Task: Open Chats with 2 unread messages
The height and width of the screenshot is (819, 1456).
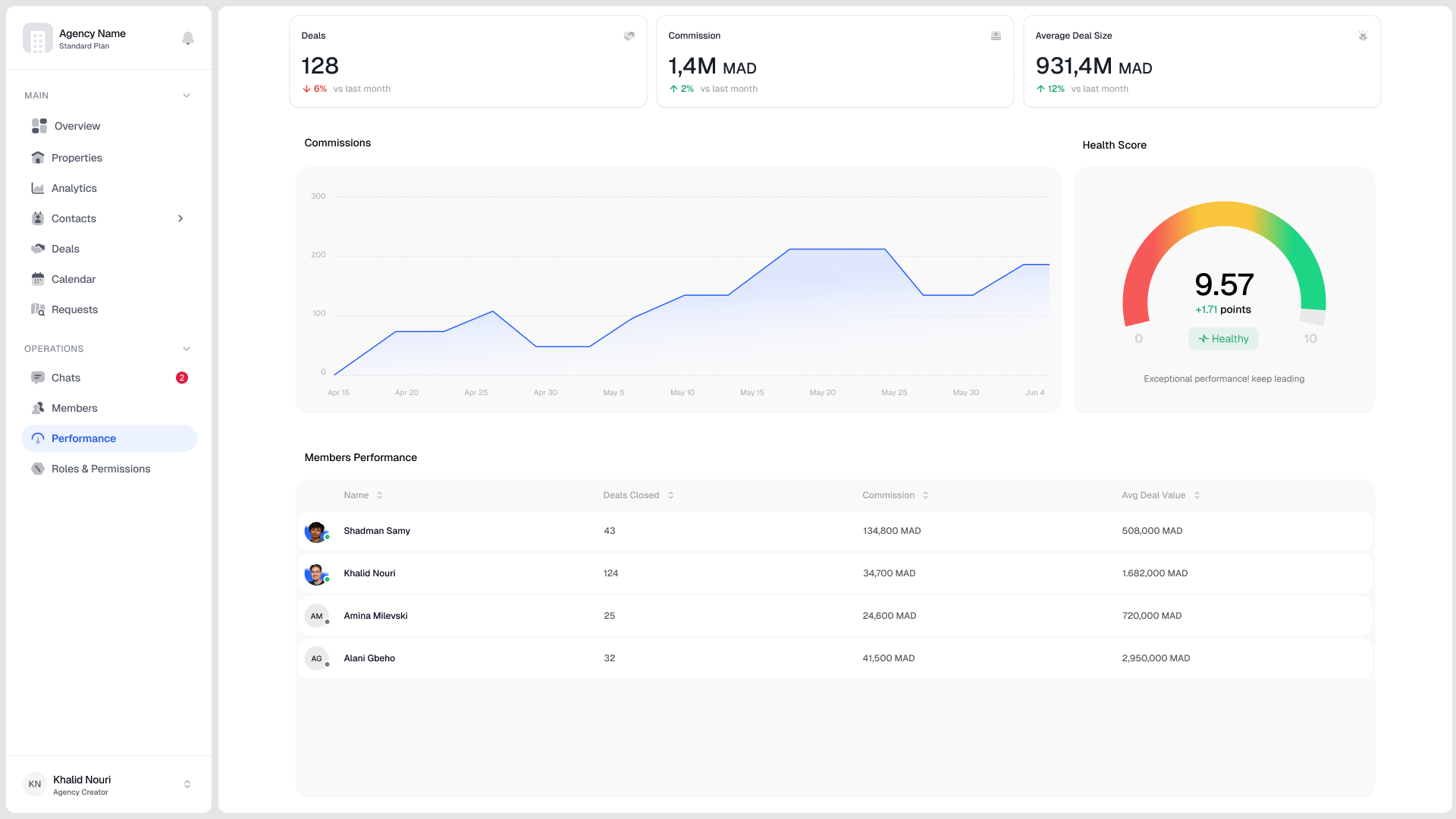Action: pos(66,378)
